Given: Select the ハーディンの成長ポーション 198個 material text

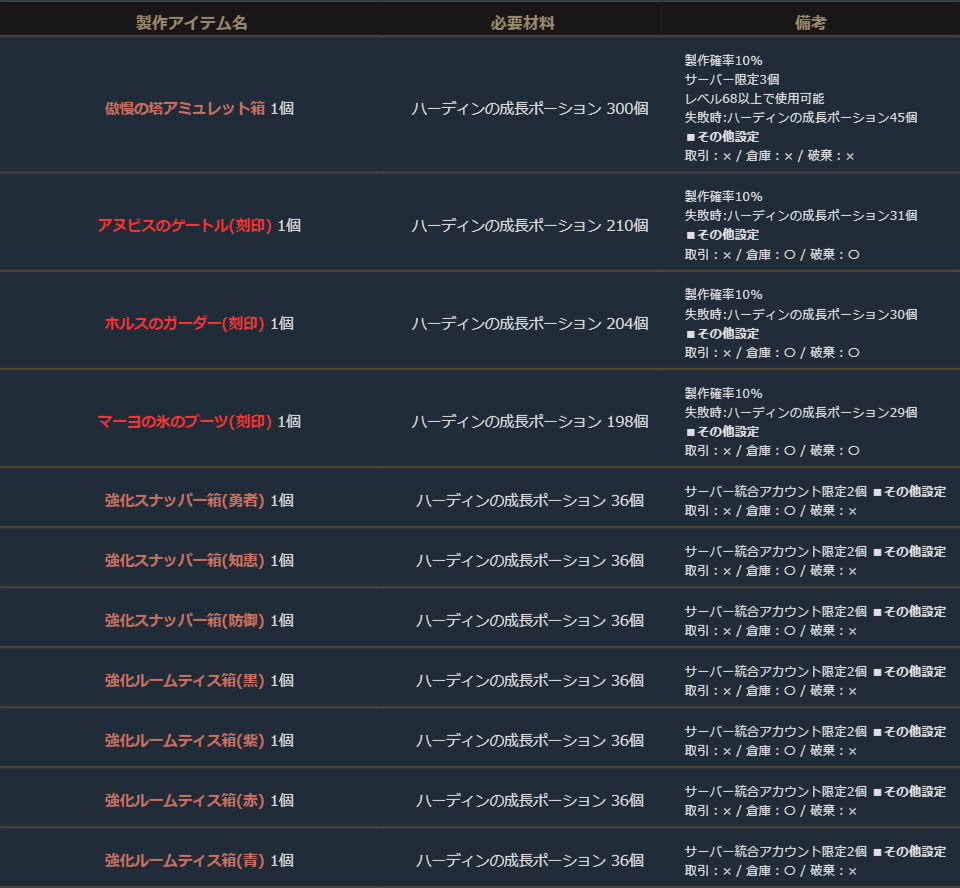Looking at the screenshot, I should coord(529,421).
